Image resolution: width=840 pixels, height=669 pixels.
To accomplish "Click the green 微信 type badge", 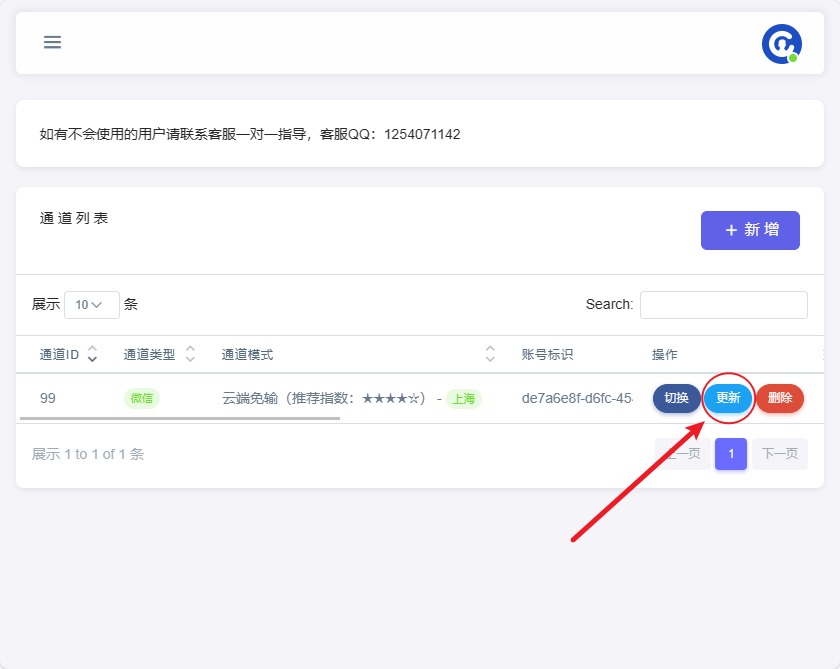I will 141,398.
